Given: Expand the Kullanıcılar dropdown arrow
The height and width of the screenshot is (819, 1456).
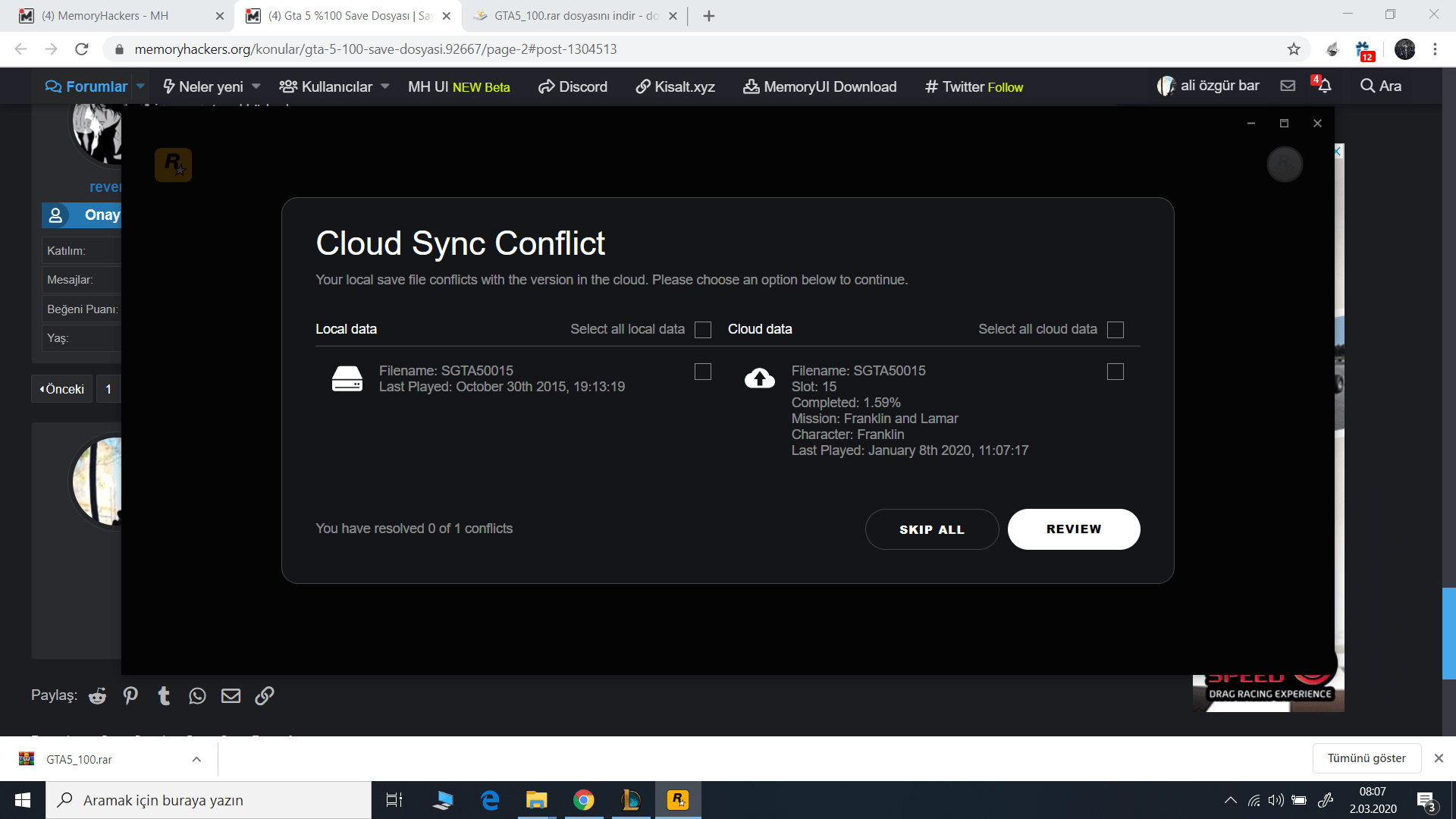Looking at the screenshot, I should [x=385, y=86].
